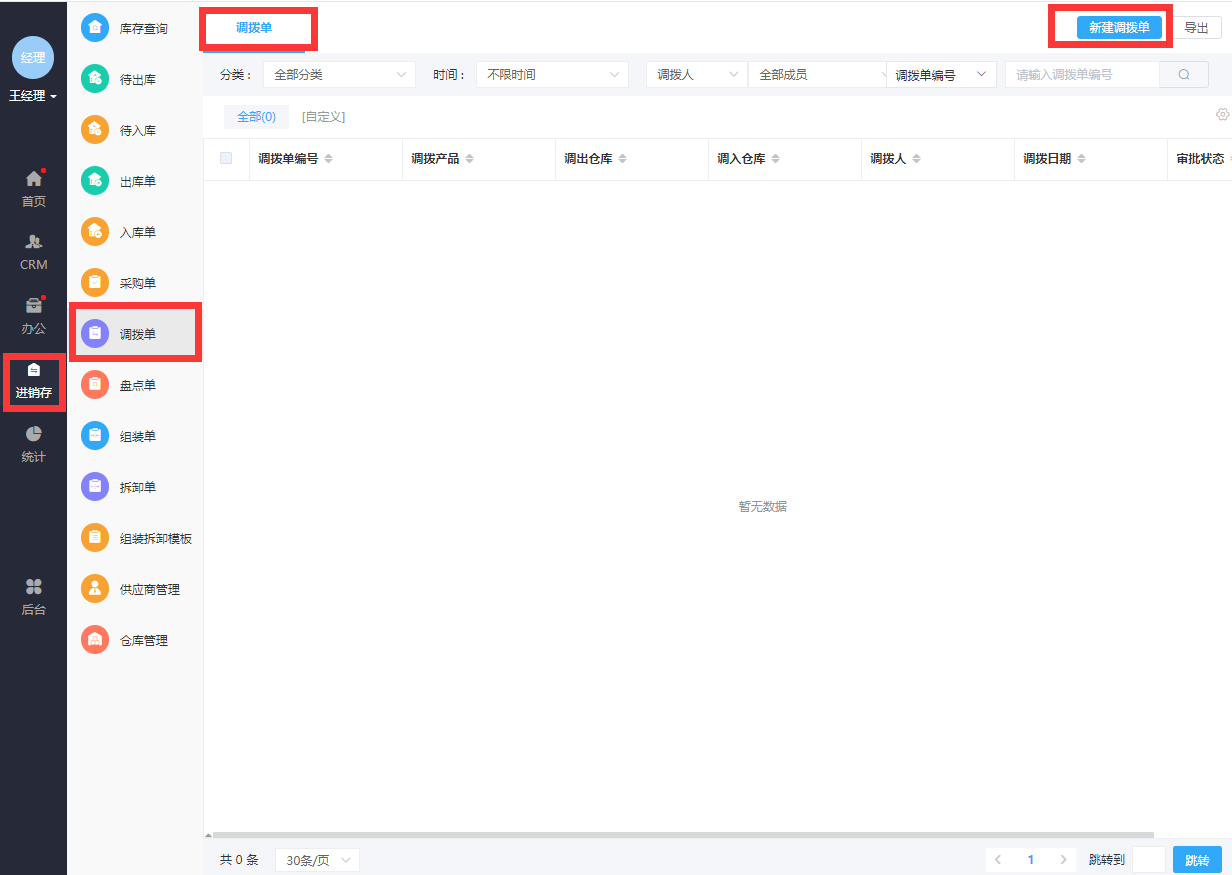The width and height of the screenshot is (1232, 875).
Task: Tick the select-all header checkbox
Action: coord(226,158)
